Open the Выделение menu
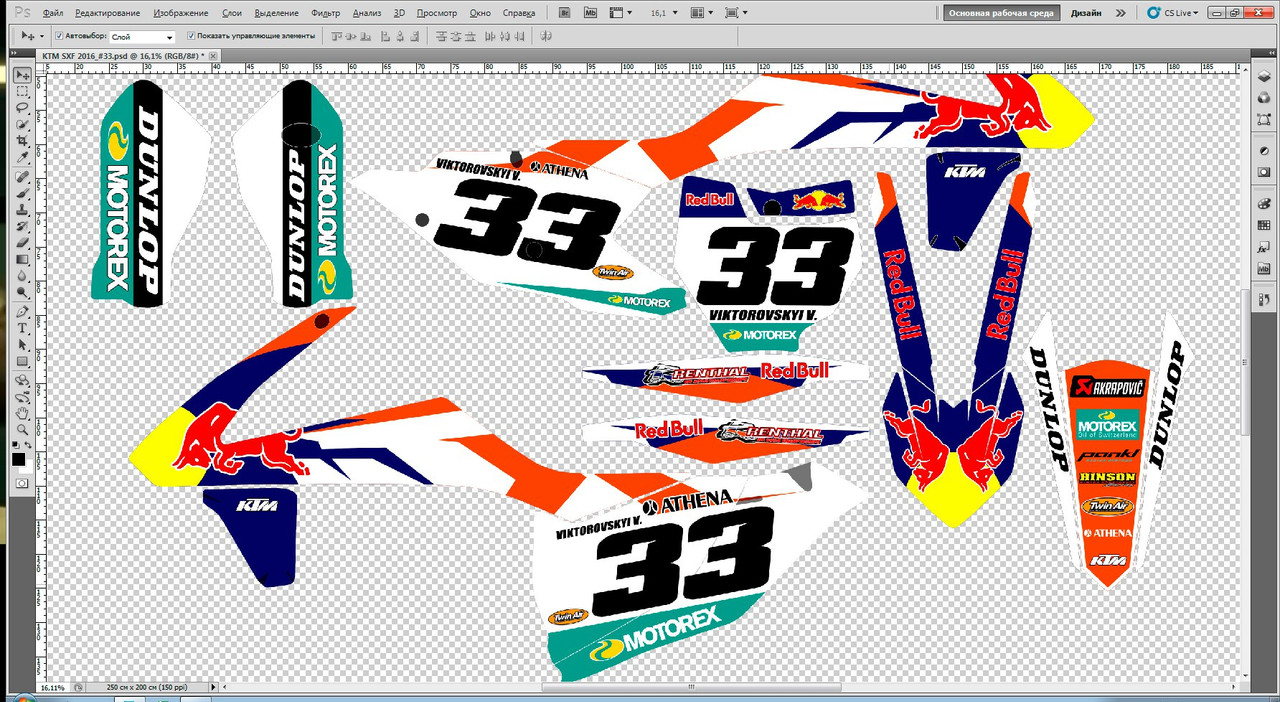The height and width of the screenshot is (702, 1280). click(276, 13)
